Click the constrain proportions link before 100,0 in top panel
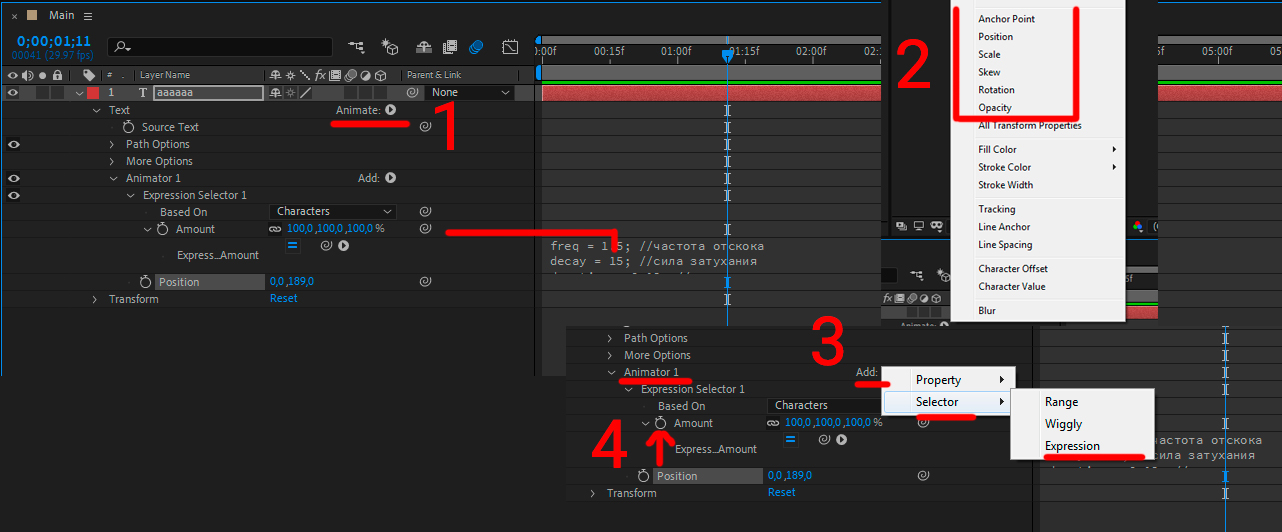The image size is (1282, 532). 275,229
